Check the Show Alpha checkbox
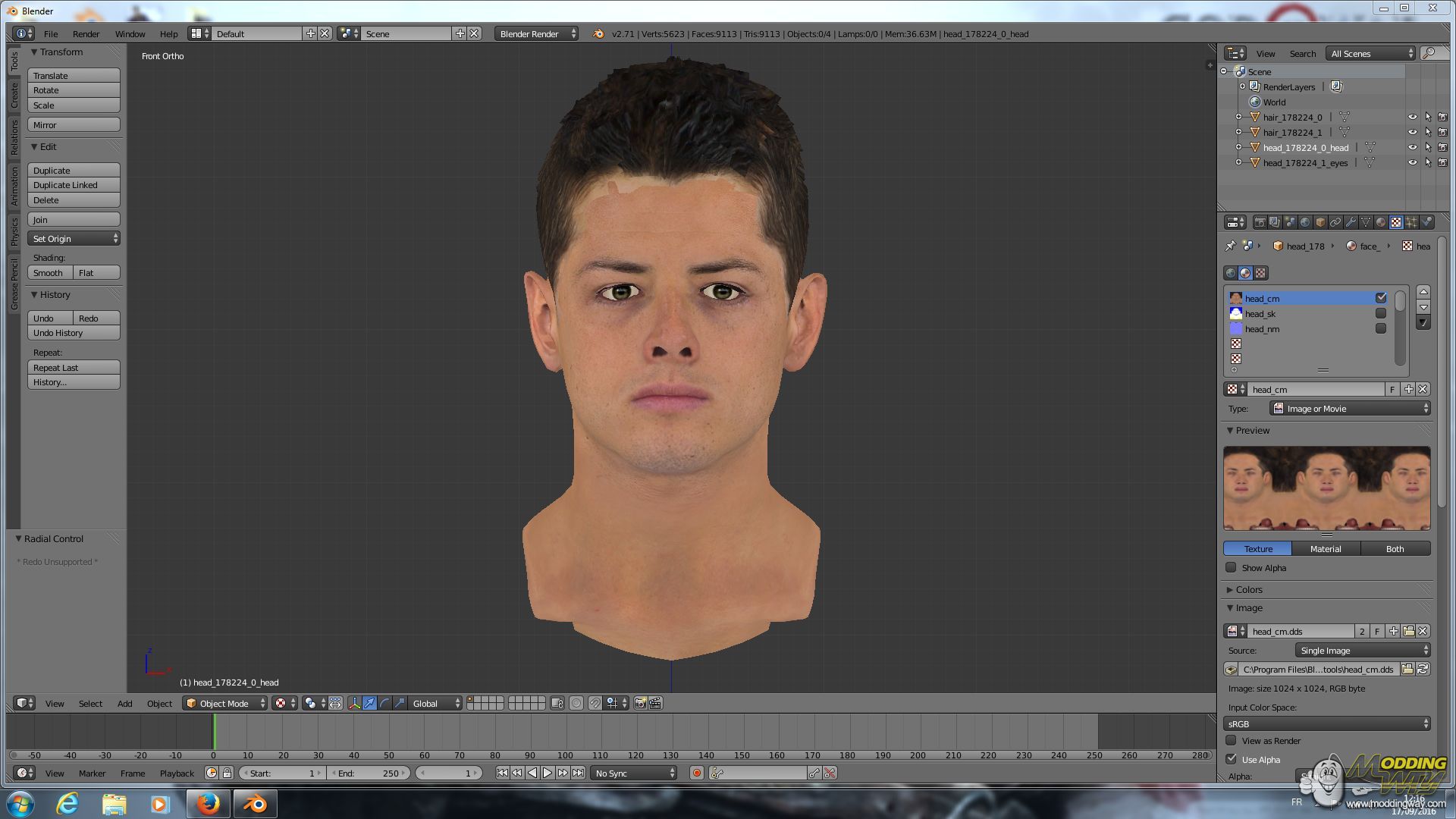 pos(1231,568)
